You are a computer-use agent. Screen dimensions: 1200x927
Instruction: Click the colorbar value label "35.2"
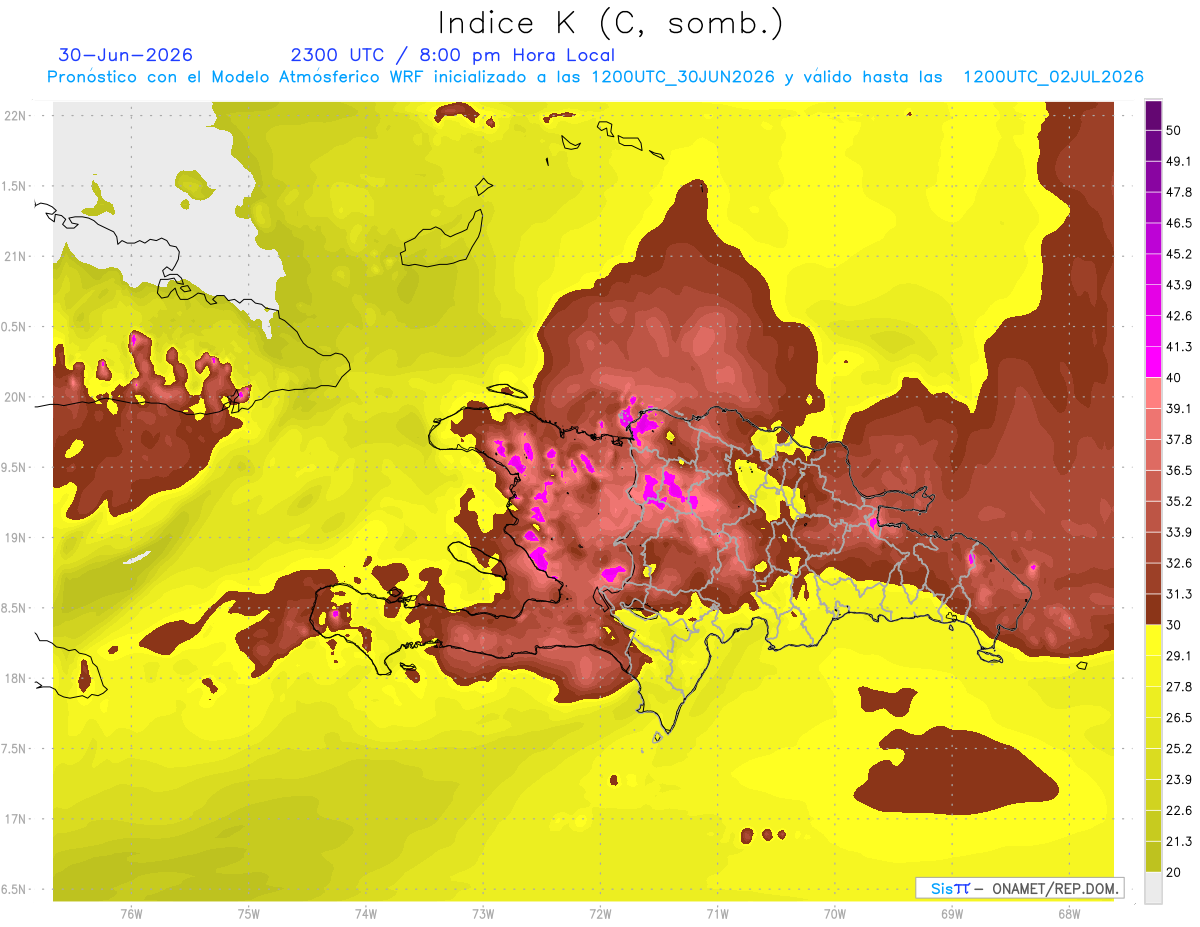point(1179,501)
